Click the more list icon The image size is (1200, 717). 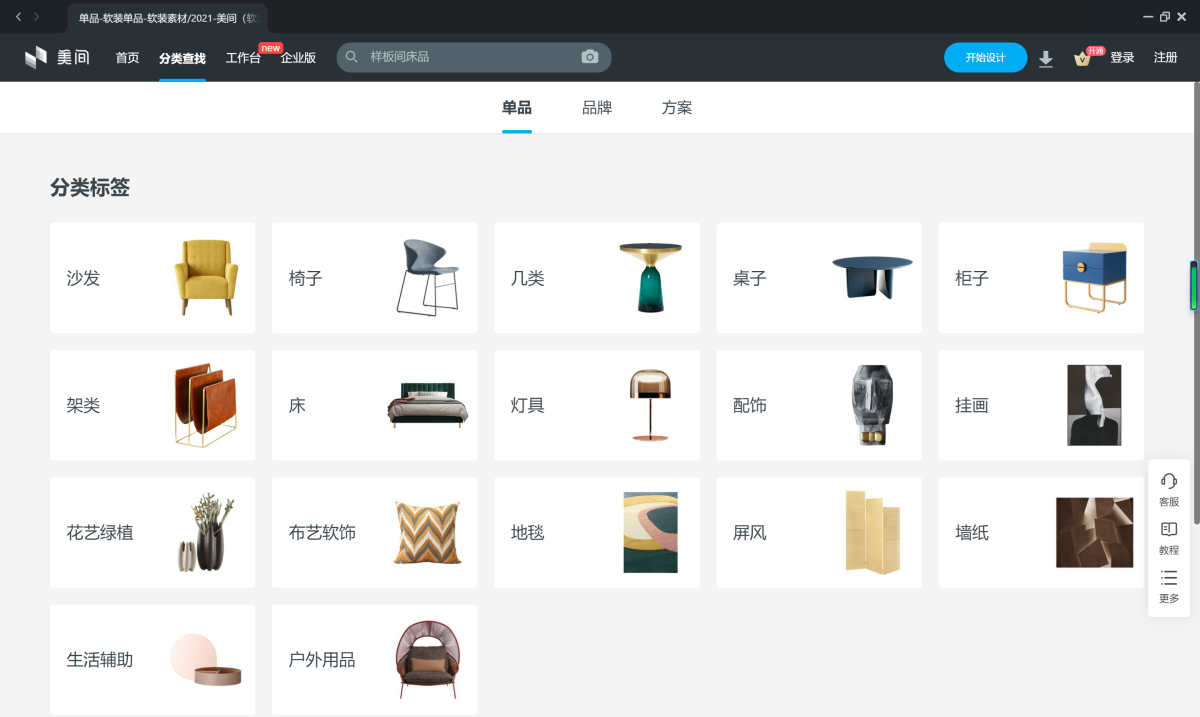click(x=1168, y=586)
